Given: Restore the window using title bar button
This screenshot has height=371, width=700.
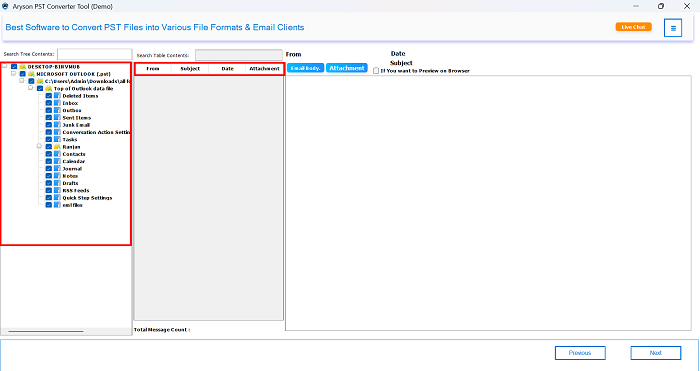Looking at the screenshot, I should coord(661,6).
